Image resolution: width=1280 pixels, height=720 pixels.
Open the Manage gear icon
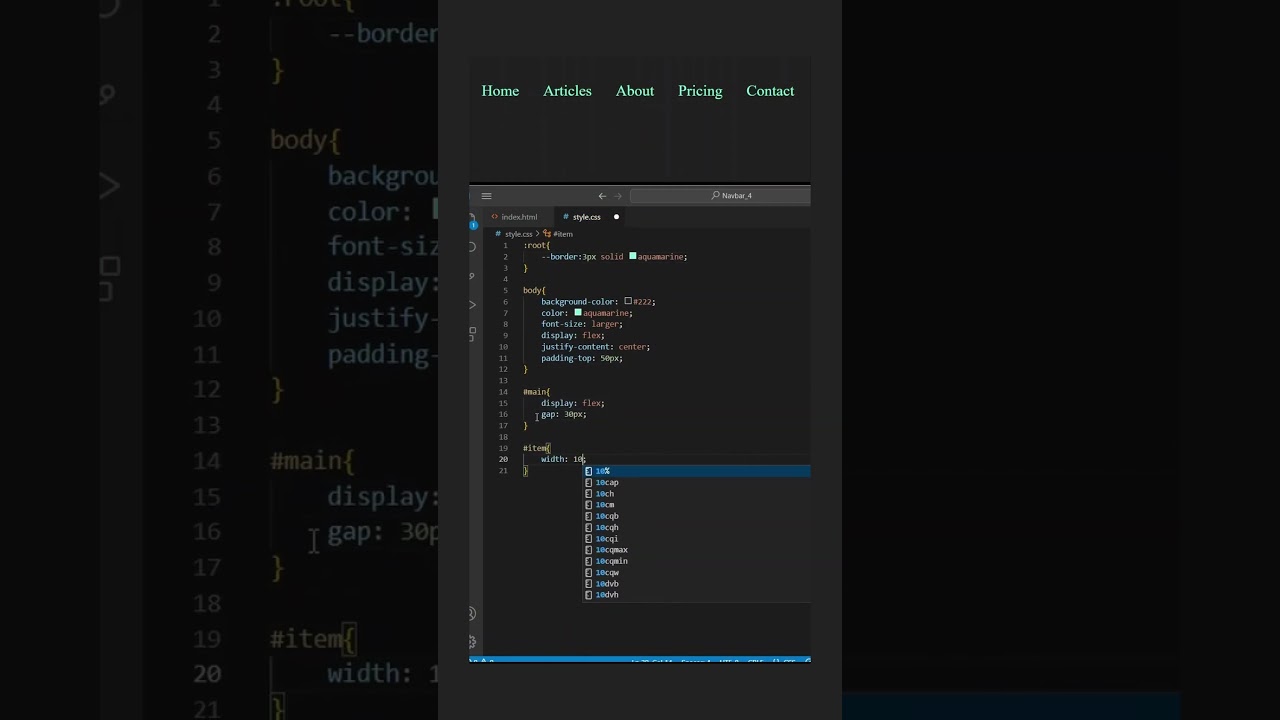472,641
